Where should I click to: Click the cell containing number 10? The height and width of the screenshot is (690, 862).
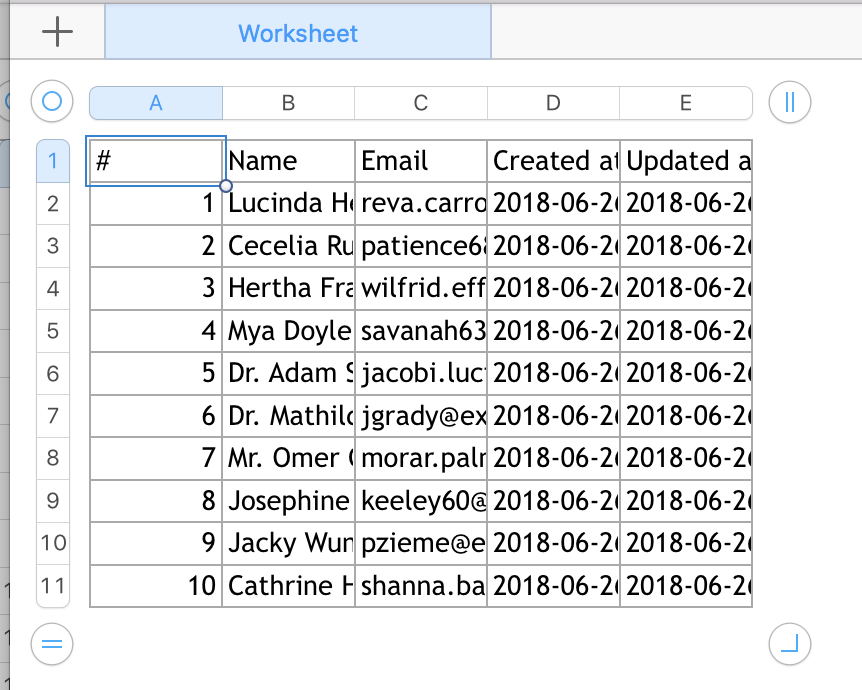[157, 586]
